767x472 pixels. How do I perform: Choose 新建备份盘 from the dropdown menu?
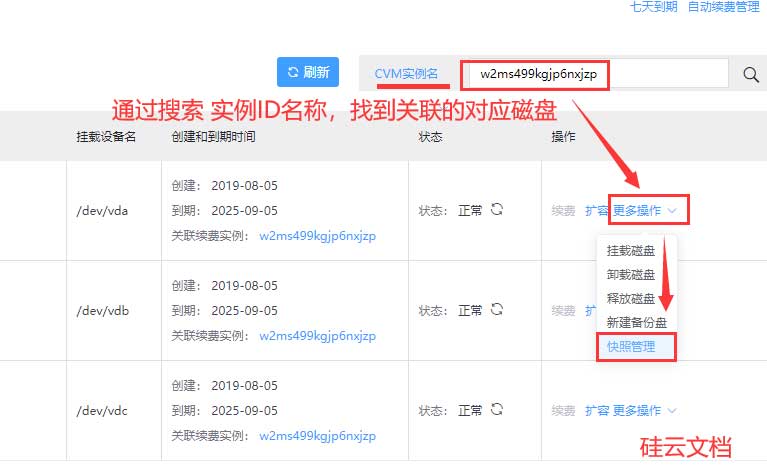pos(636,322)
